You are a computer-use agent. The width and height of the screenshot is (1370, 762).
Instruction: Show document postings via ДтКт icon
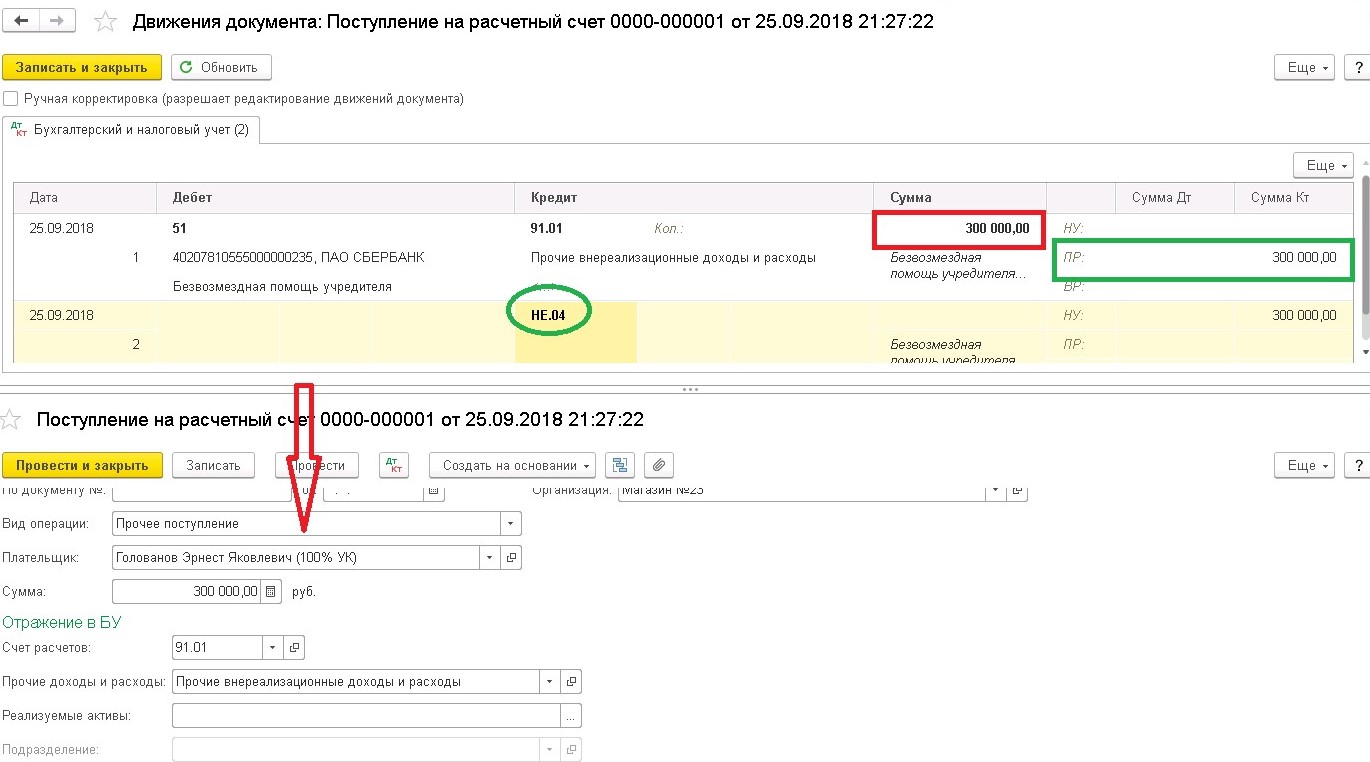click(x=395, y=465)
